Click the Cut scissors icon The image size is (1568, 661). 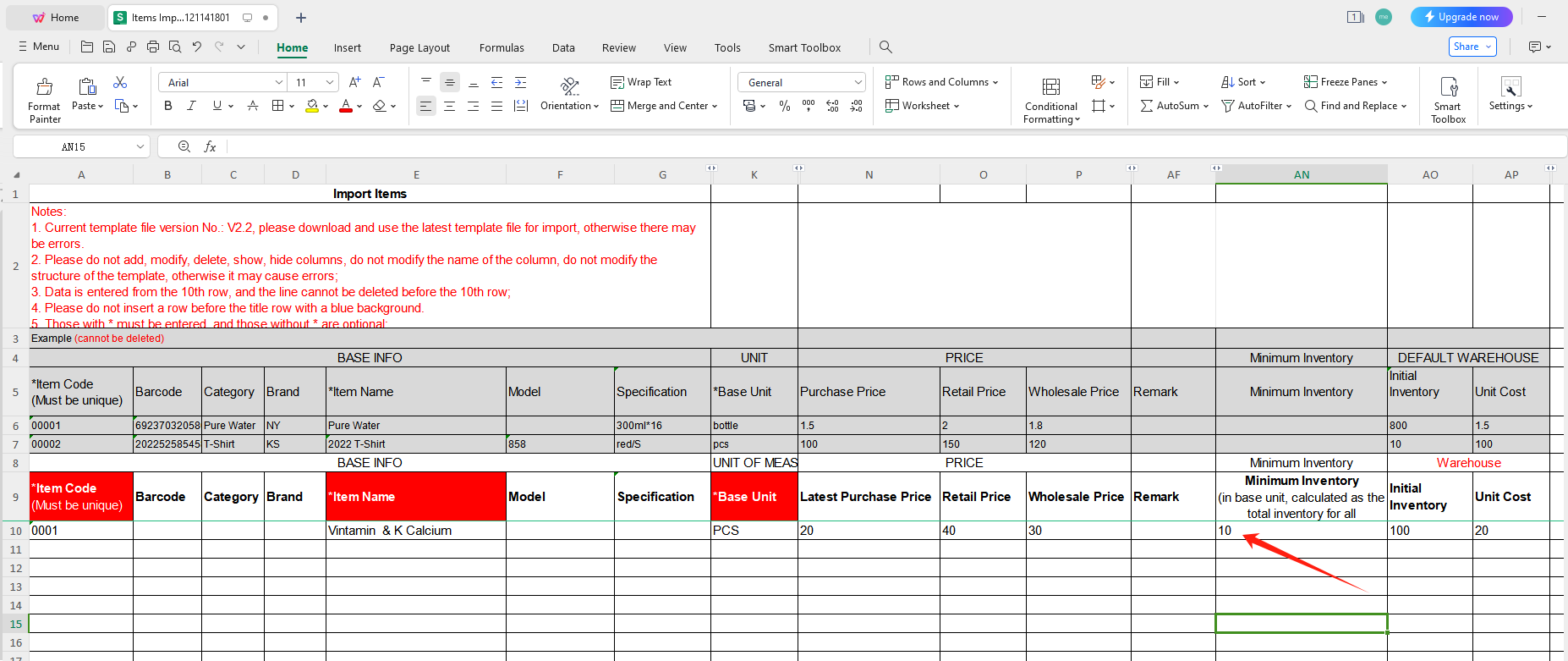pos(120,82)
